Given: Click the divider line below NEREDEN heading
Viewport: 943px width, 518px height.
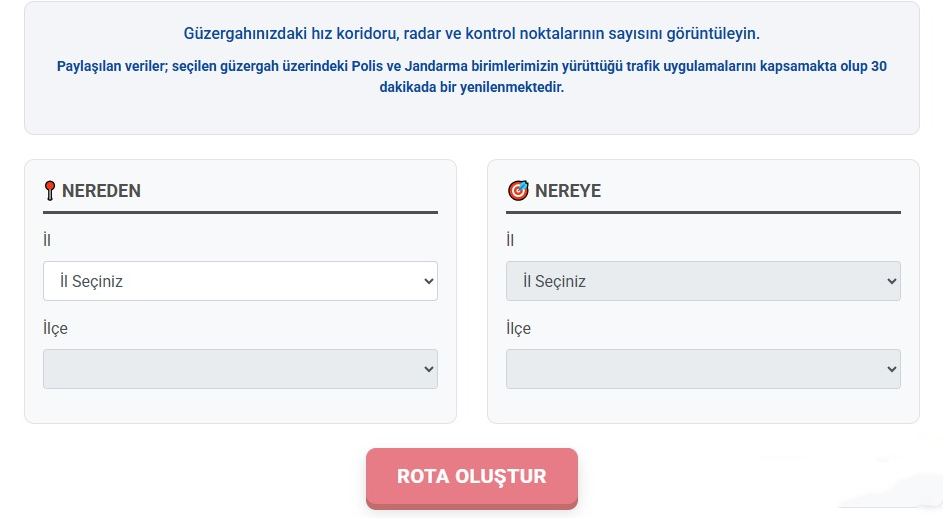Looking at the screenshot, I should coord(240,212).
